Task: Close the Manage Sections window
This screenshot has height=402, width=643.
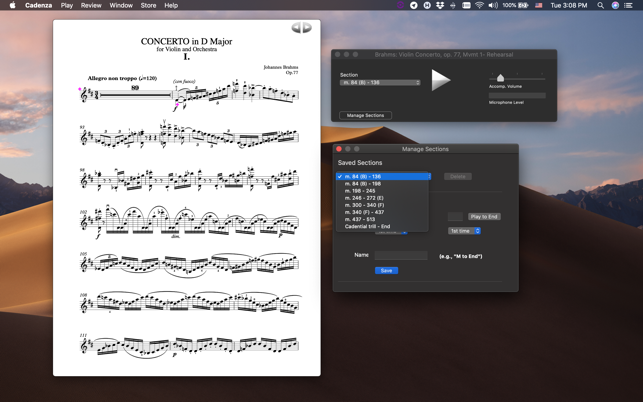Action: [x=339, y=149]
